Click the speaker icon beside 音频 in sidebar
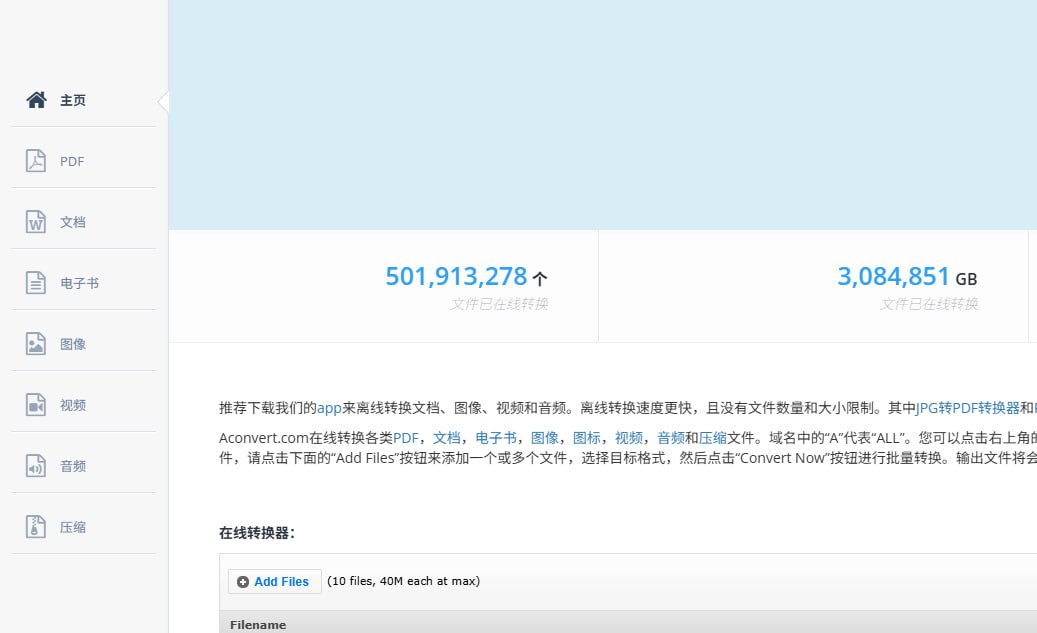Image resolution: width=1037 pixels, height=633 pixels. pyautogui.click(x=37, y=466)
